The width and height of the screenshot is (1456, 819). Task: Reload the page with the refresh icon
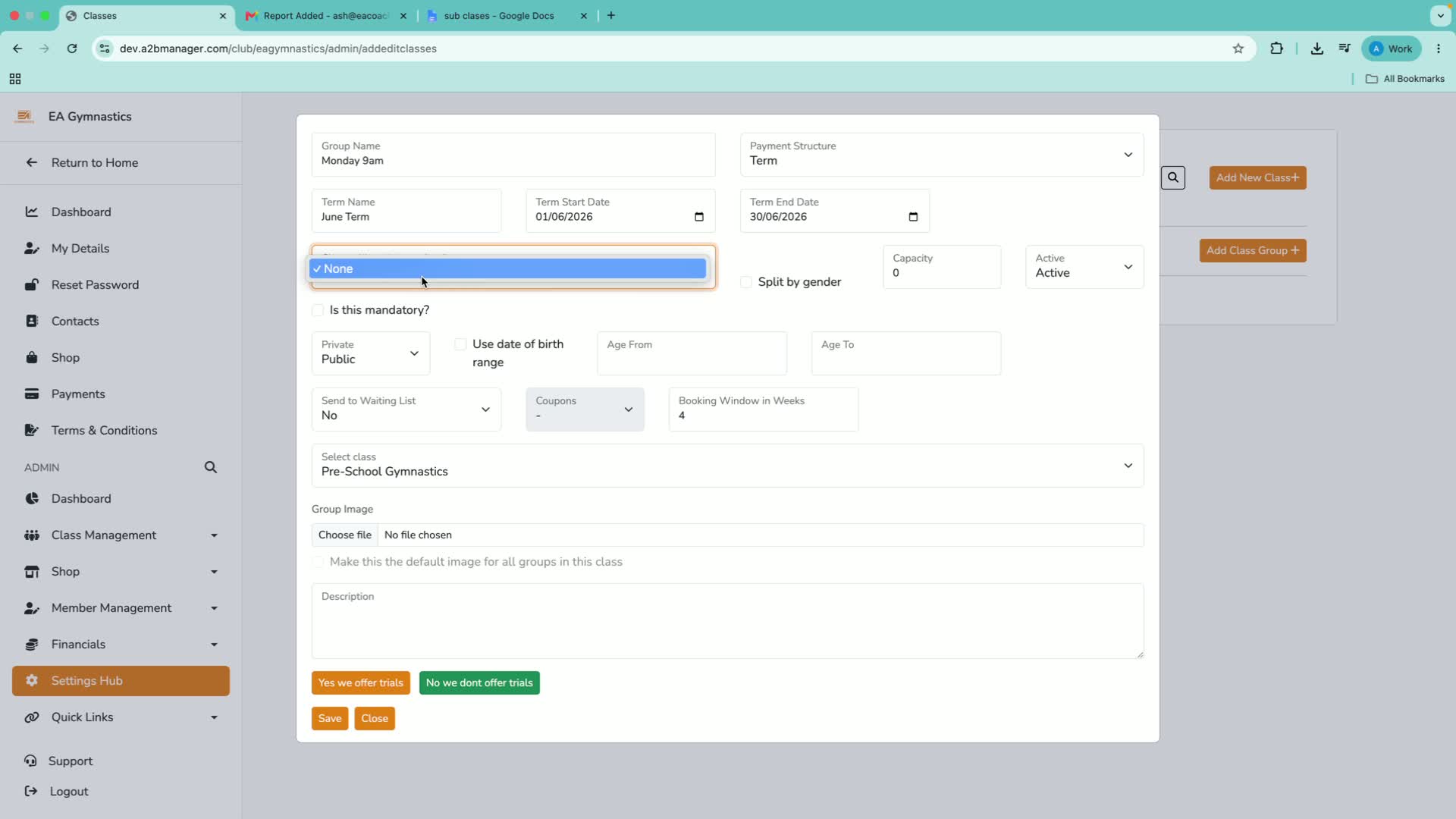click(72, 49)
